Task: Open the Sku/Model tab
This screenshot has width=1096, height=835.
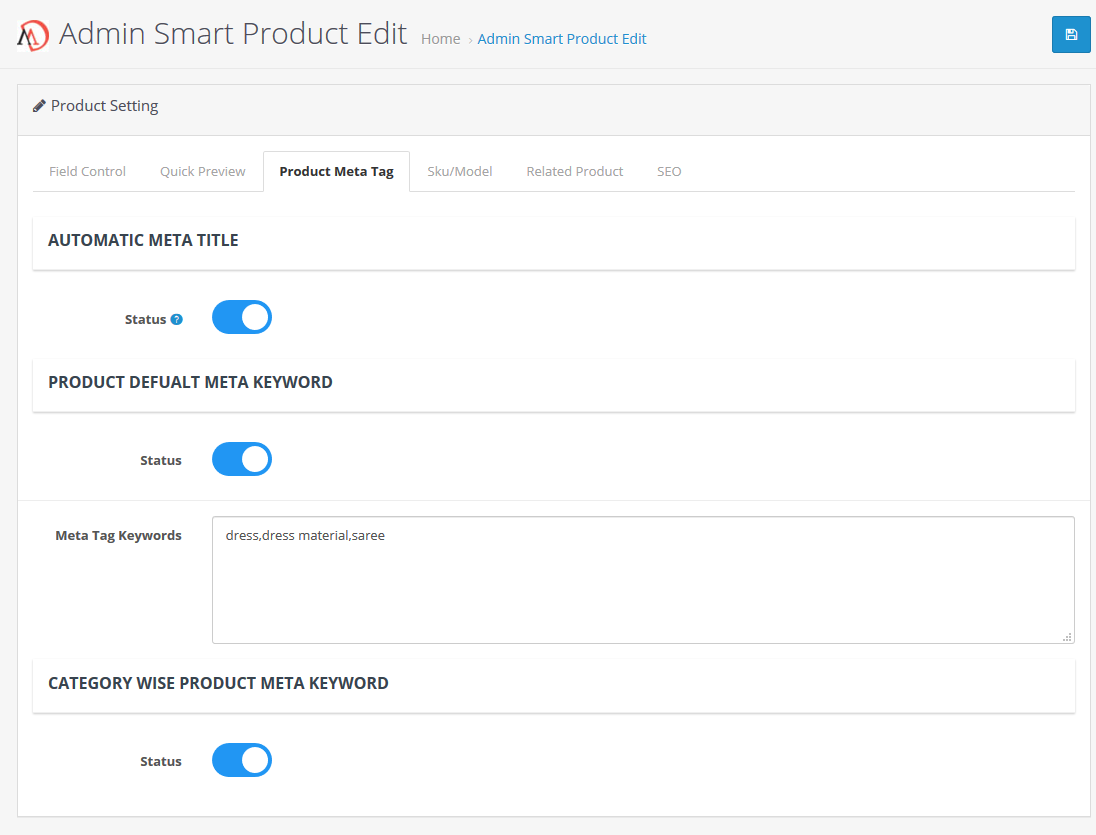Action: pyautogui.click(x=460, y=171)
